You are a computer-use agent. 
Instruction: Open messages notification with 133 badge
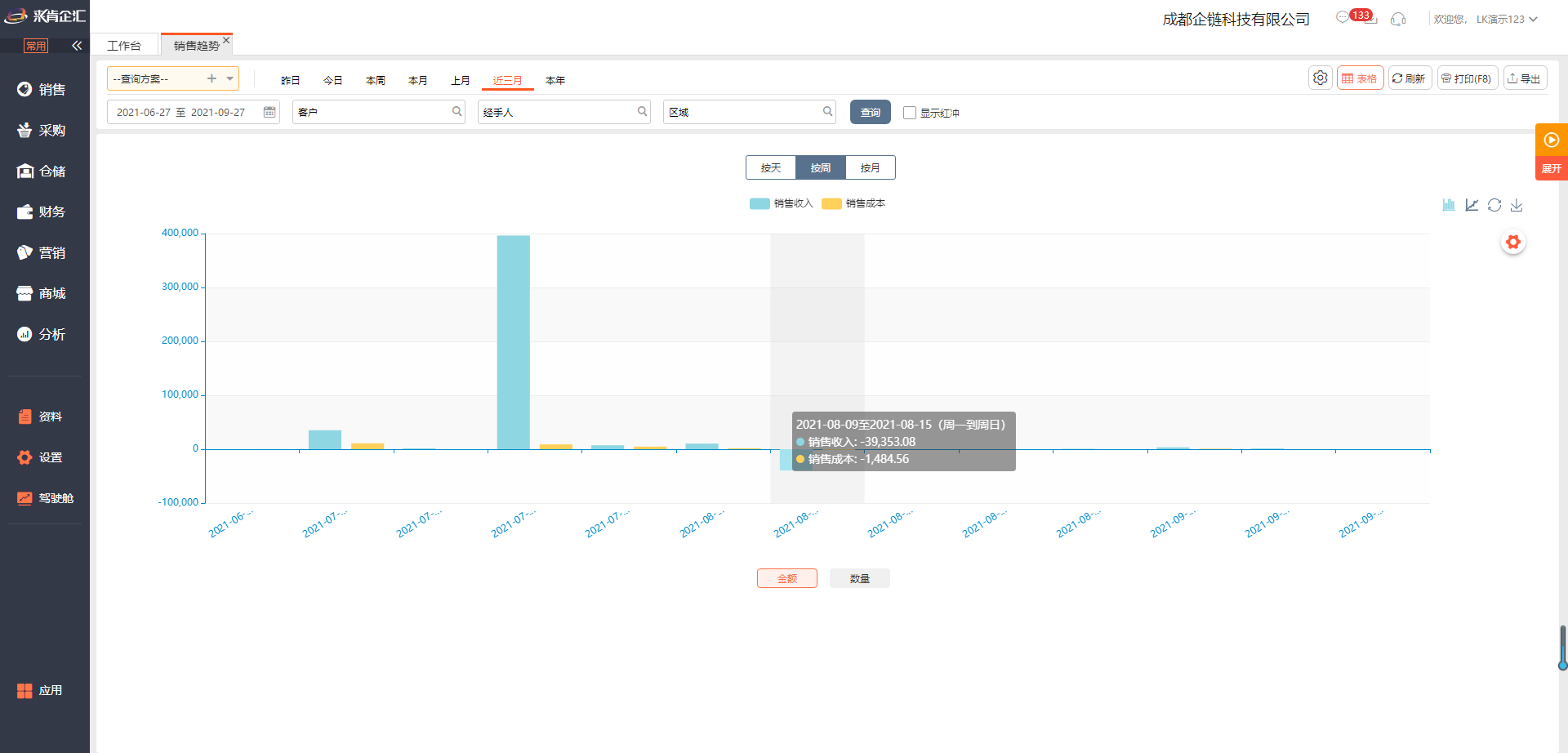[x=1343, y=18]
